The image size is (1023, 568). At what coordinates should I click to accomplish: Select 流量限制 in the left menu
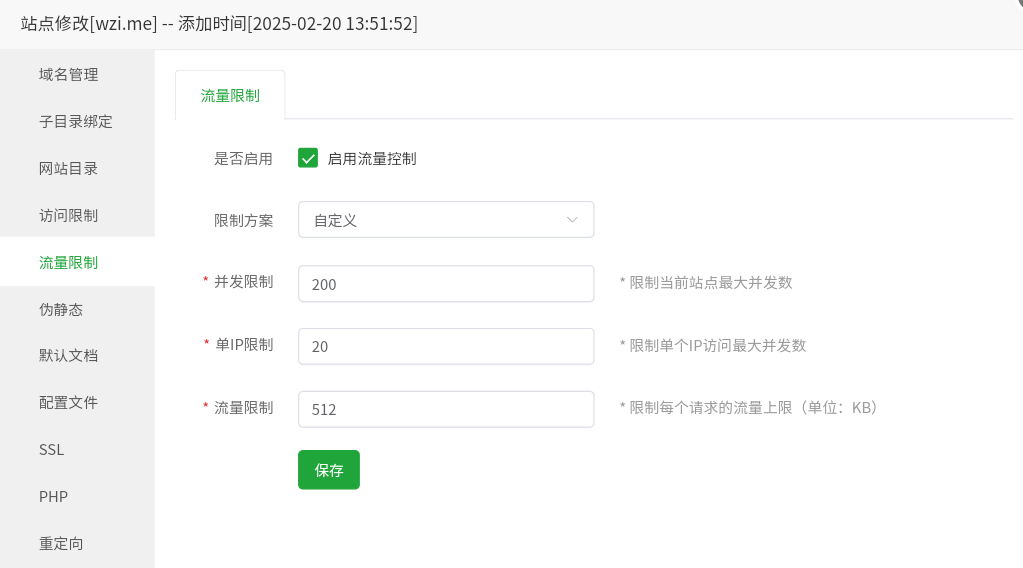pyautogui.click(x=68, y=262)
